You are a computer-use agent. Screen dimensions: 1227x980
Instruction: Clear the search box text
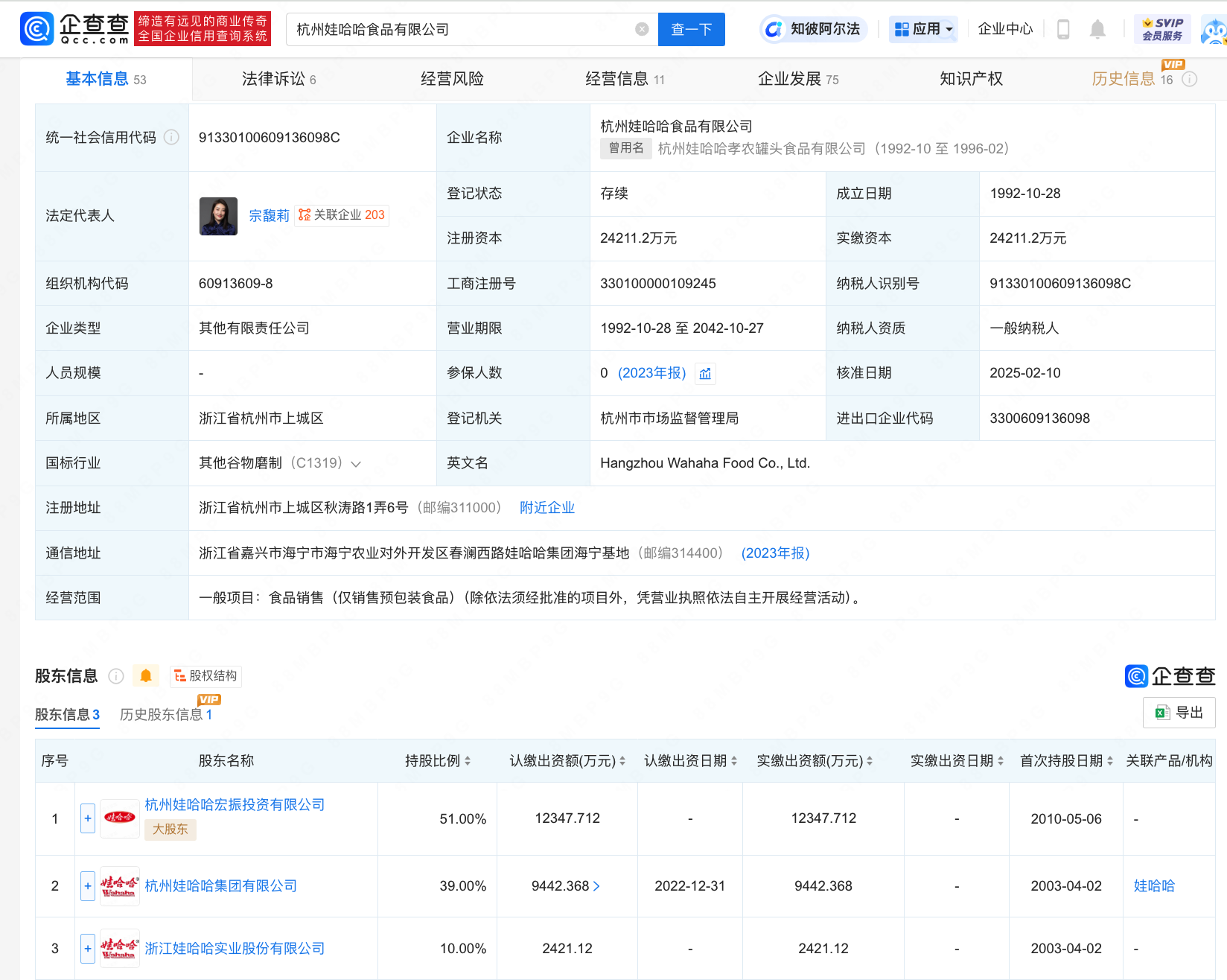pyautogui.click(x=642, y=29)
